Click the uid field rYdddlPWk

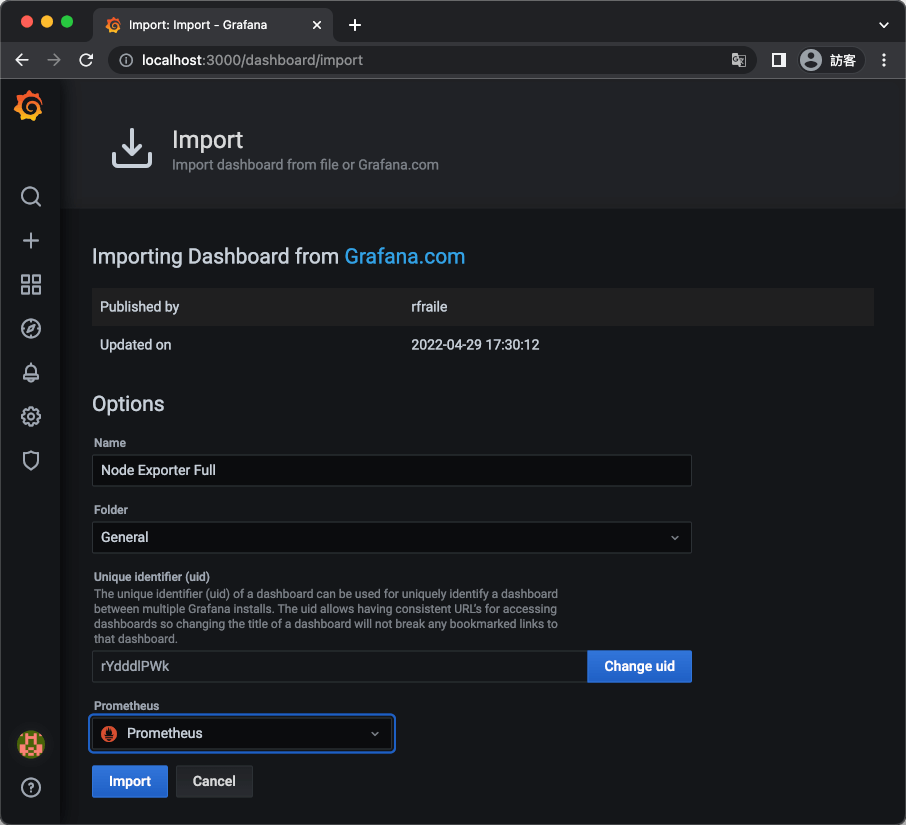(x=340, y=666)
